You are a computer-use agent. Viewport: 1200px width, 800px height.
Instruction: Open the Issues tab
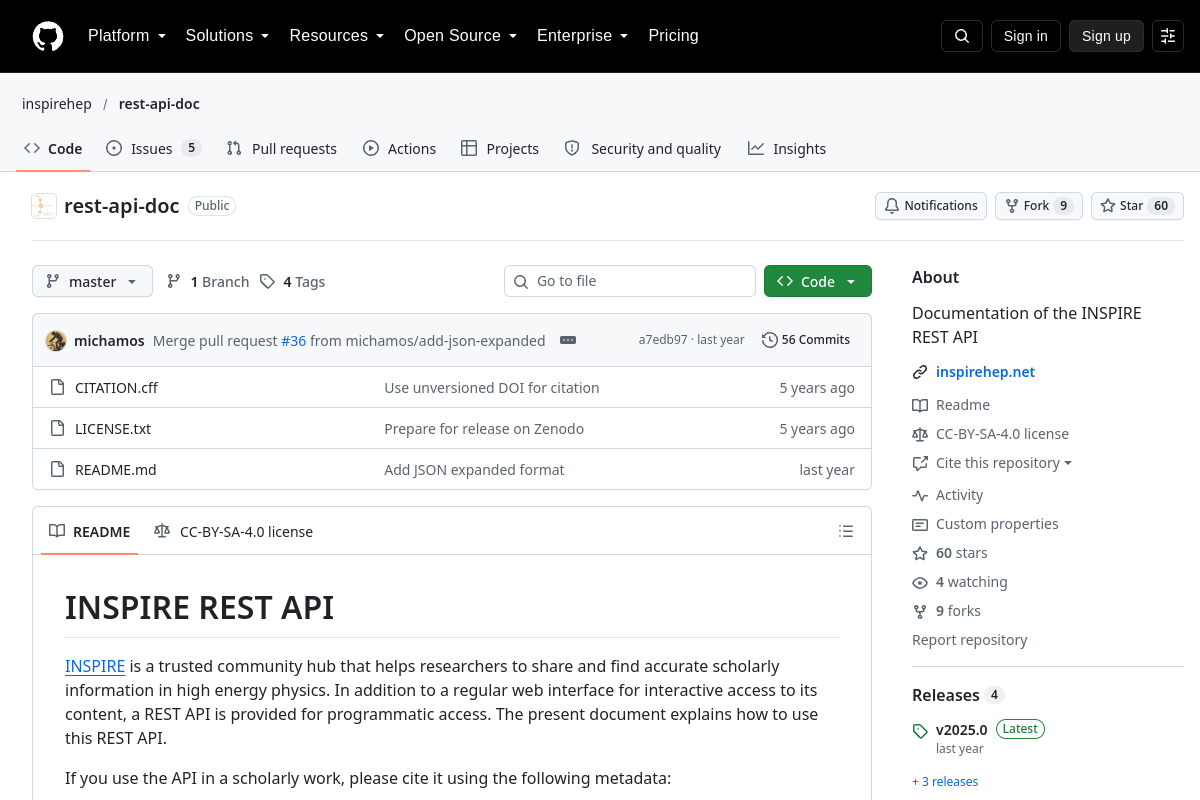click(153, 149)
